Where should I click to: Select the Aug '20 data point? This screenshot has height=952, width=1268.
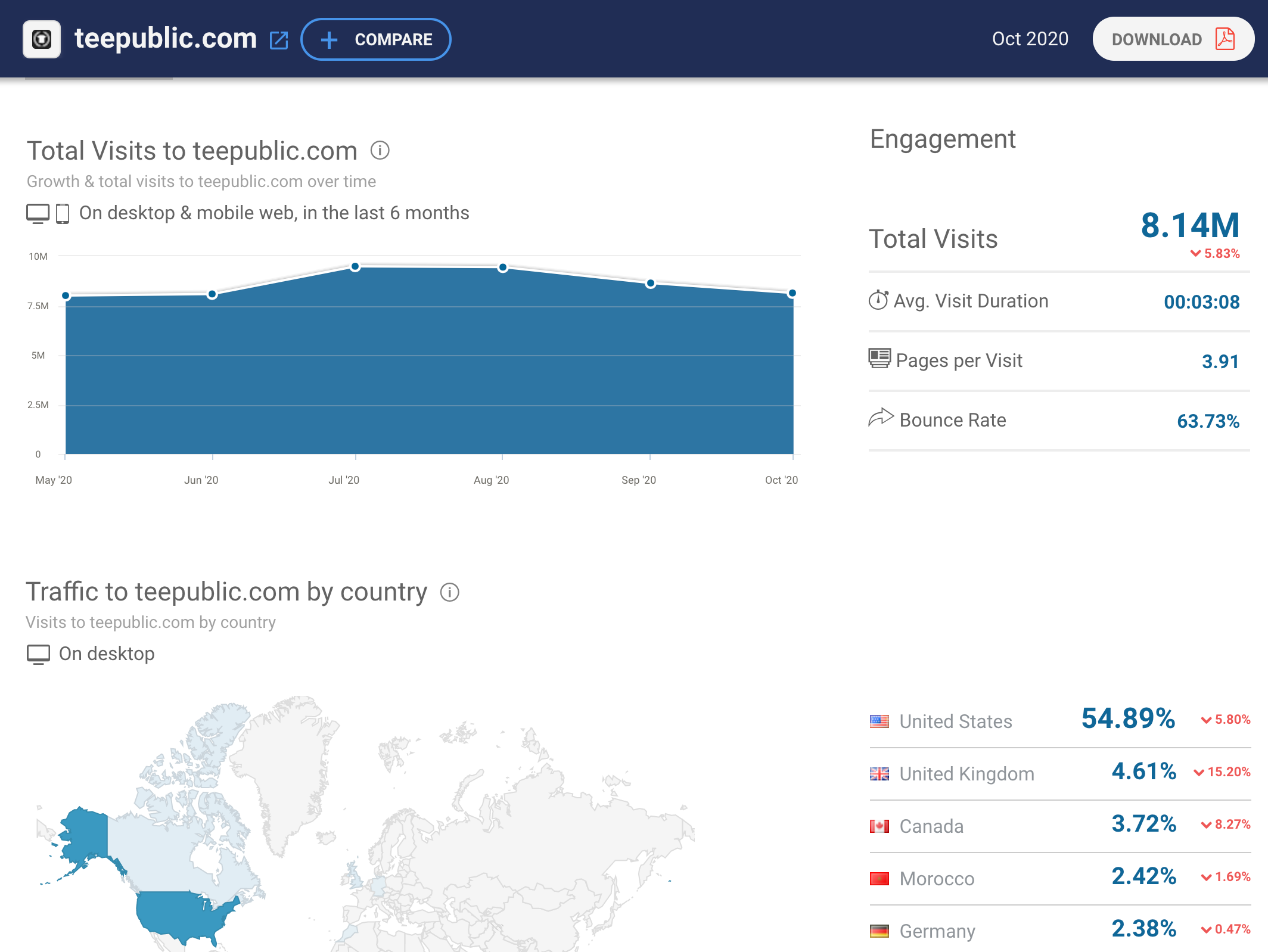coord(503,267)
